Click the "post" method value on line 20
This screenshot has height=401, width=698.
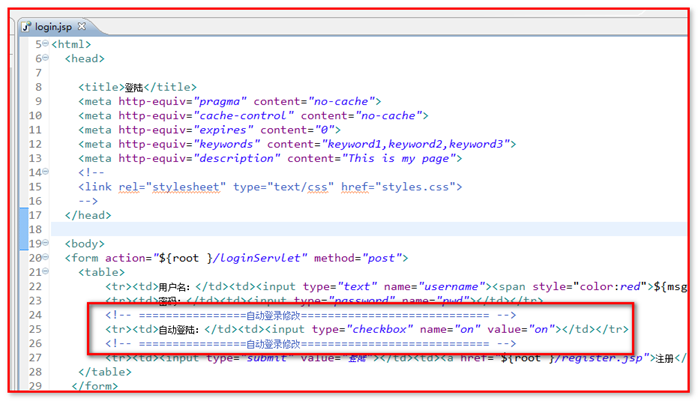pyautogui.click(x=381, y=258)
